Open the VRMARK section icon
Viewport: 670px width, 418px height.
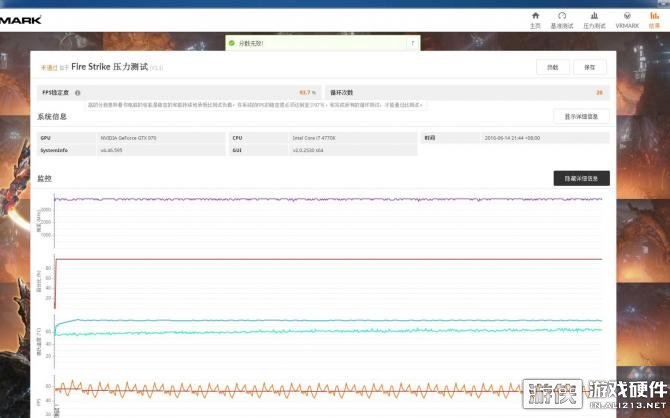[627, 20]
